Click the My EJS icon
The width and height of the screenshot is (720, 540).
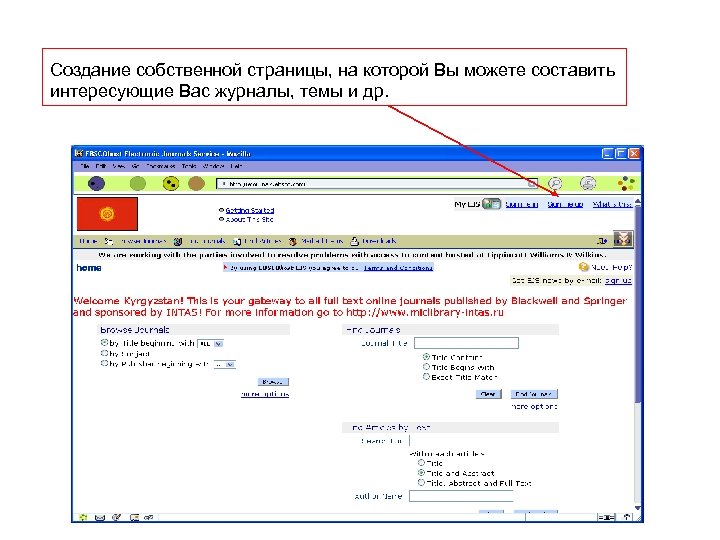click(x=491, y=204)
